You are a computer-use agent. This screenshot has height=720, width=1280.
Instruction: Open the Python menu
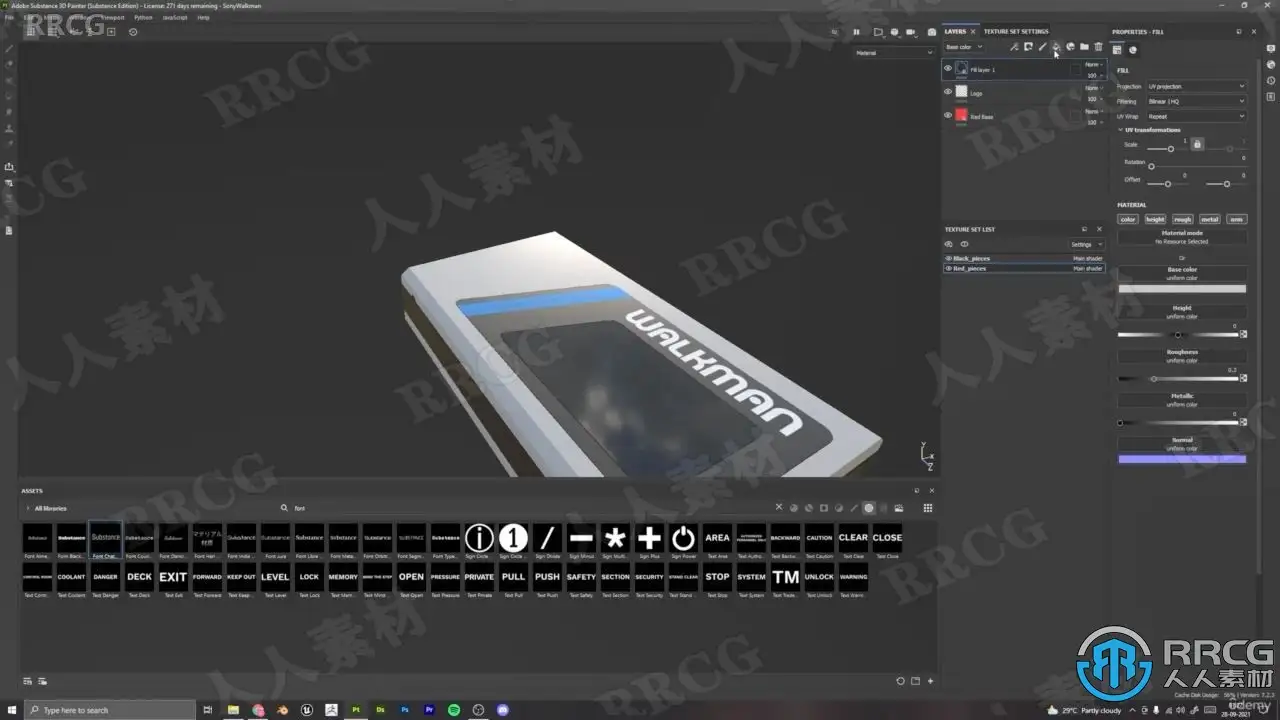coord(143,17)
